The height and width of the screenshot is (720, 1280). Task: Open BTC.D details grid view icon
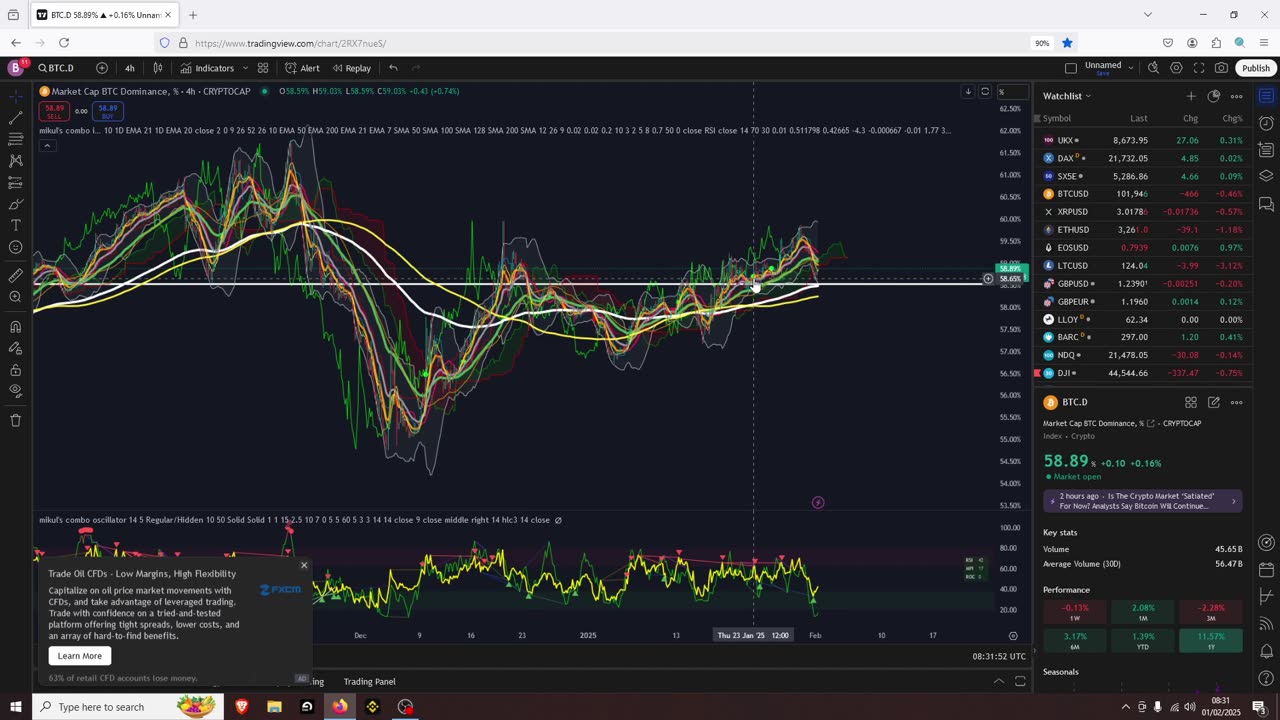1191,402
